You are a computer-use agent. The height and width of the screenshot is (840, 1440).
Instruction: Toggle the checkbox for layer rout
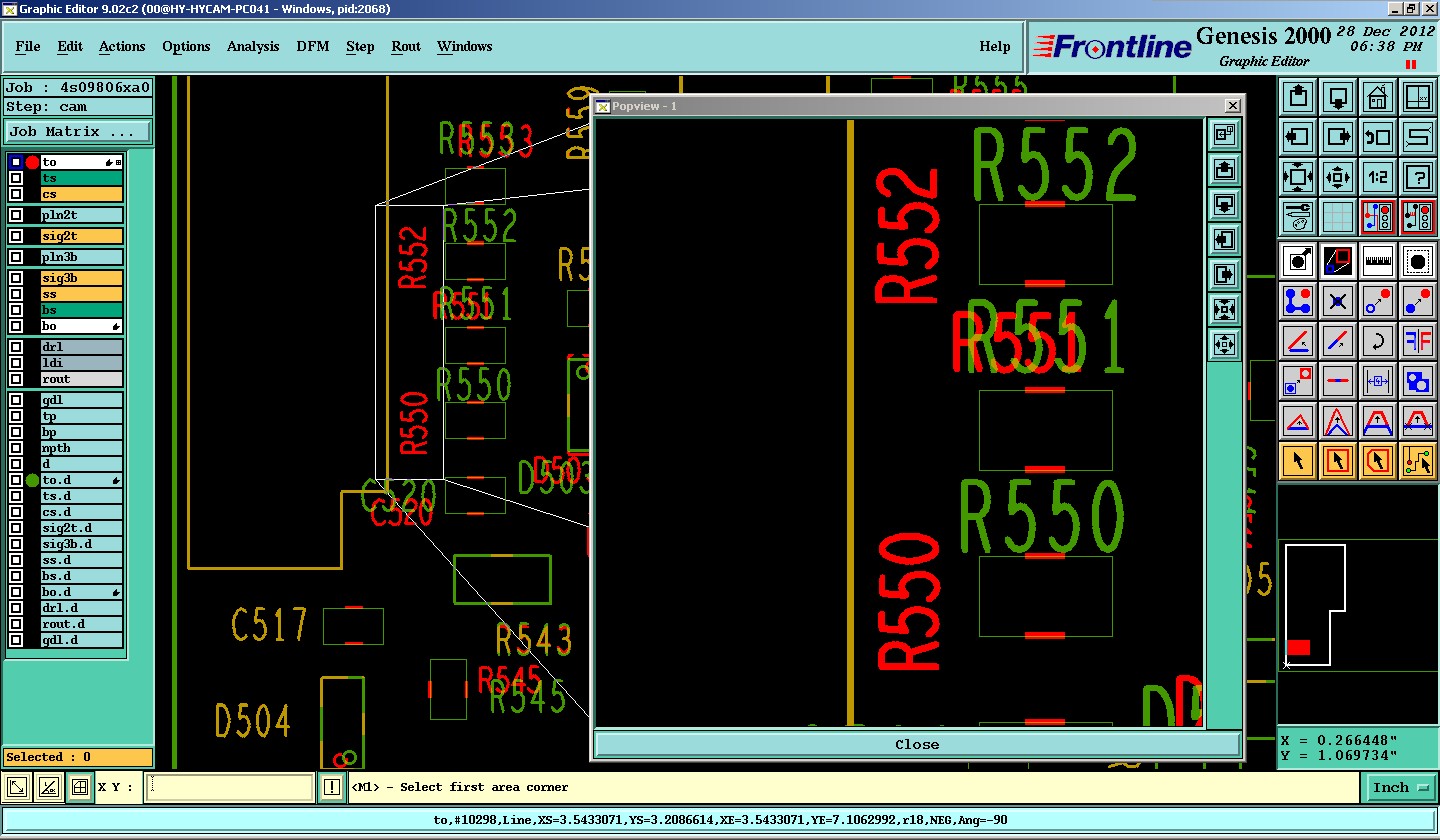tap(16, 379)
